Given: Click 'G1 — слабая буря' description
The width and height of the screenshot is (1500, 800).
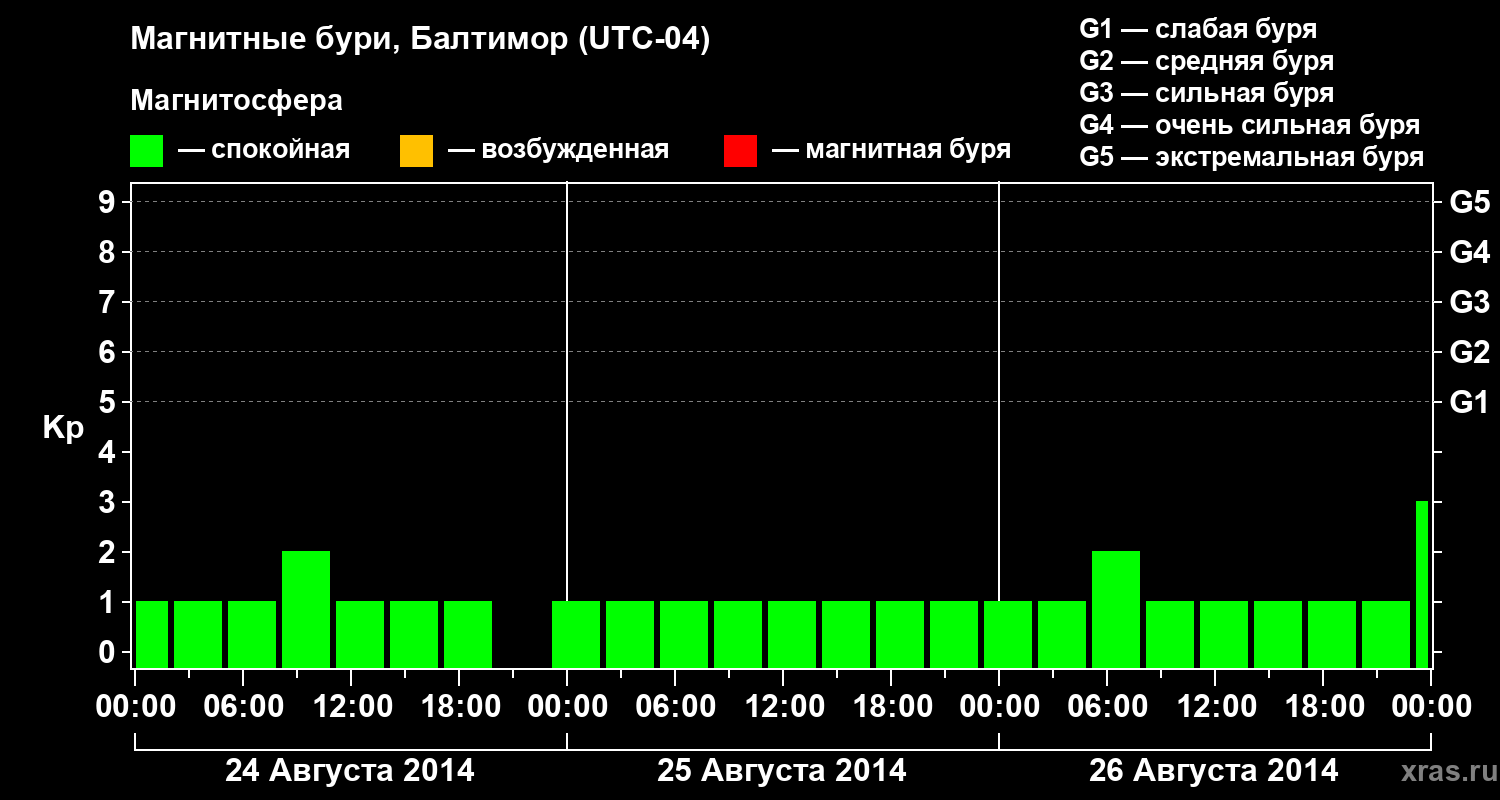Looking at the screenshot, I should click(x=1198, y=29).
